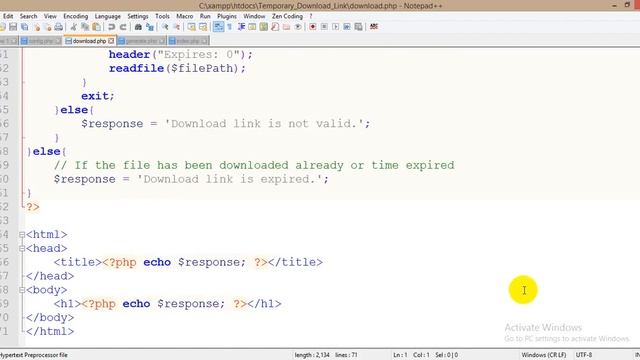This screenshot has width=640, height=360.
Task: Open the Encoding menu
Action: coord(76,16)
